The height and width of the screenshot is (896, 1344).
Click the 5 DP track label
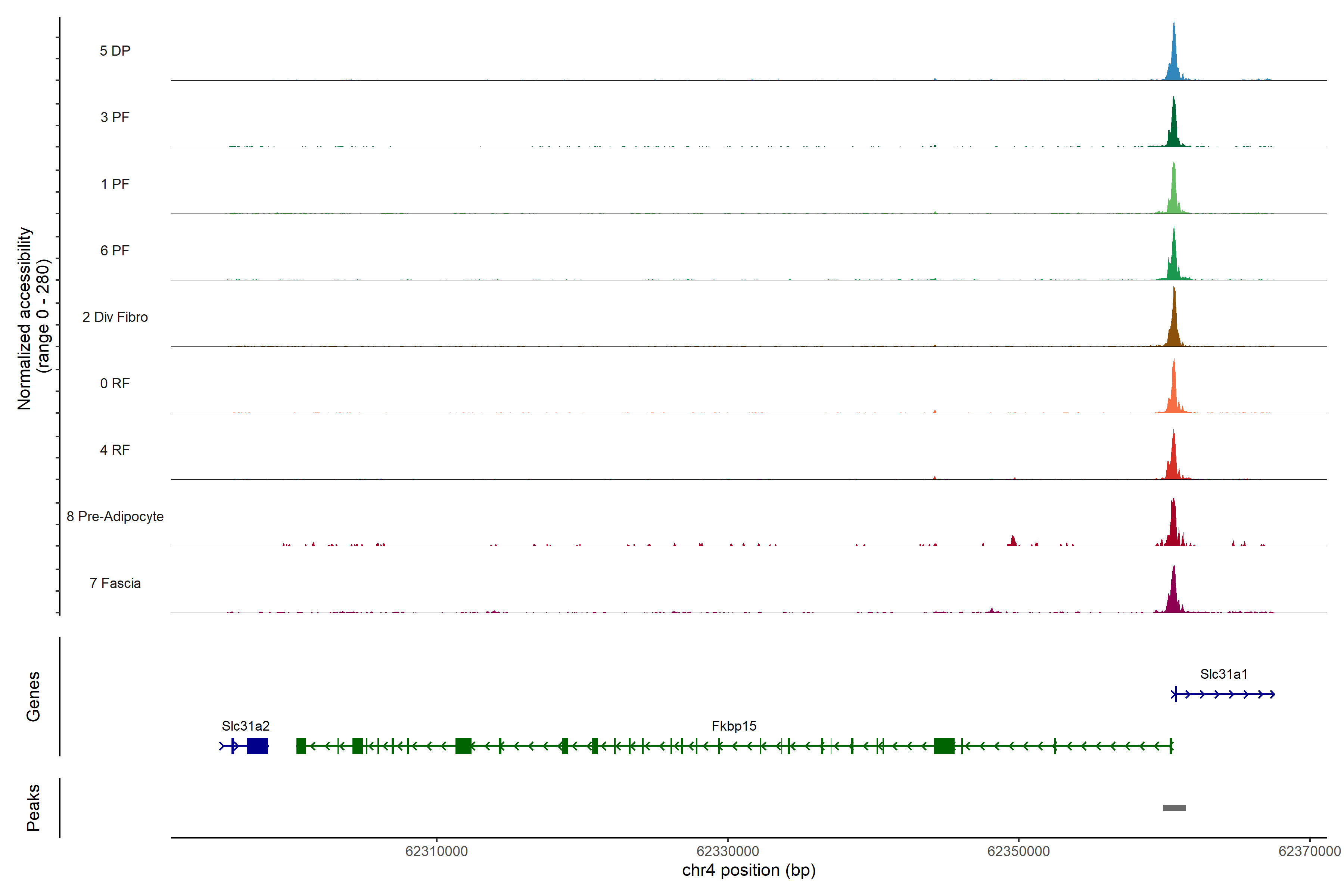click(x=115, y=51)
